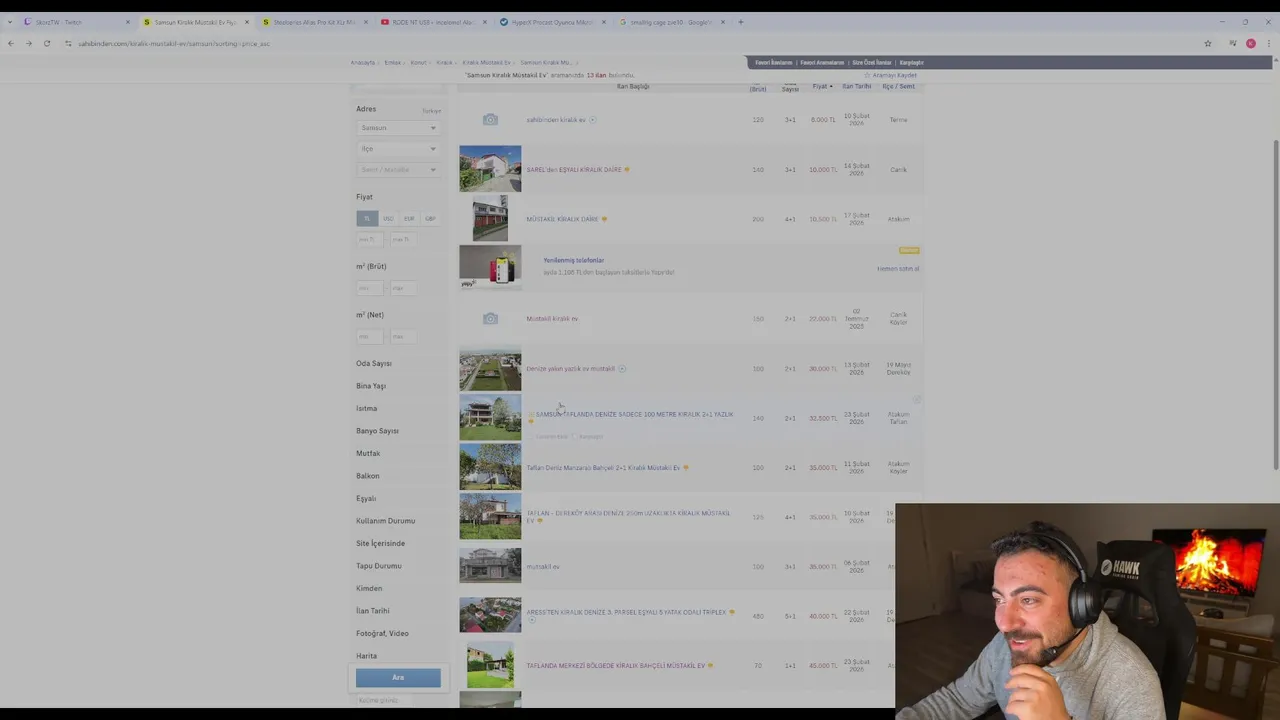
Task: Sort results by the Fiyat column header
Action: click(822, 87)
